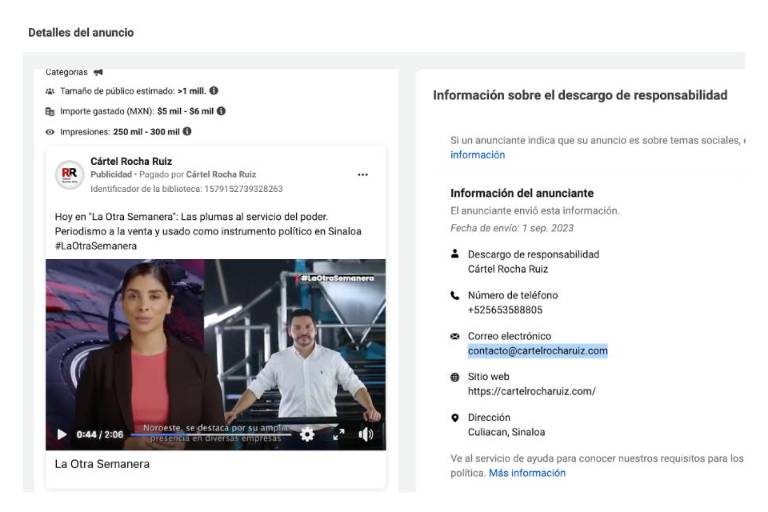
Task: Click info icon beside estimated audience size
Action: click(214, 91)
